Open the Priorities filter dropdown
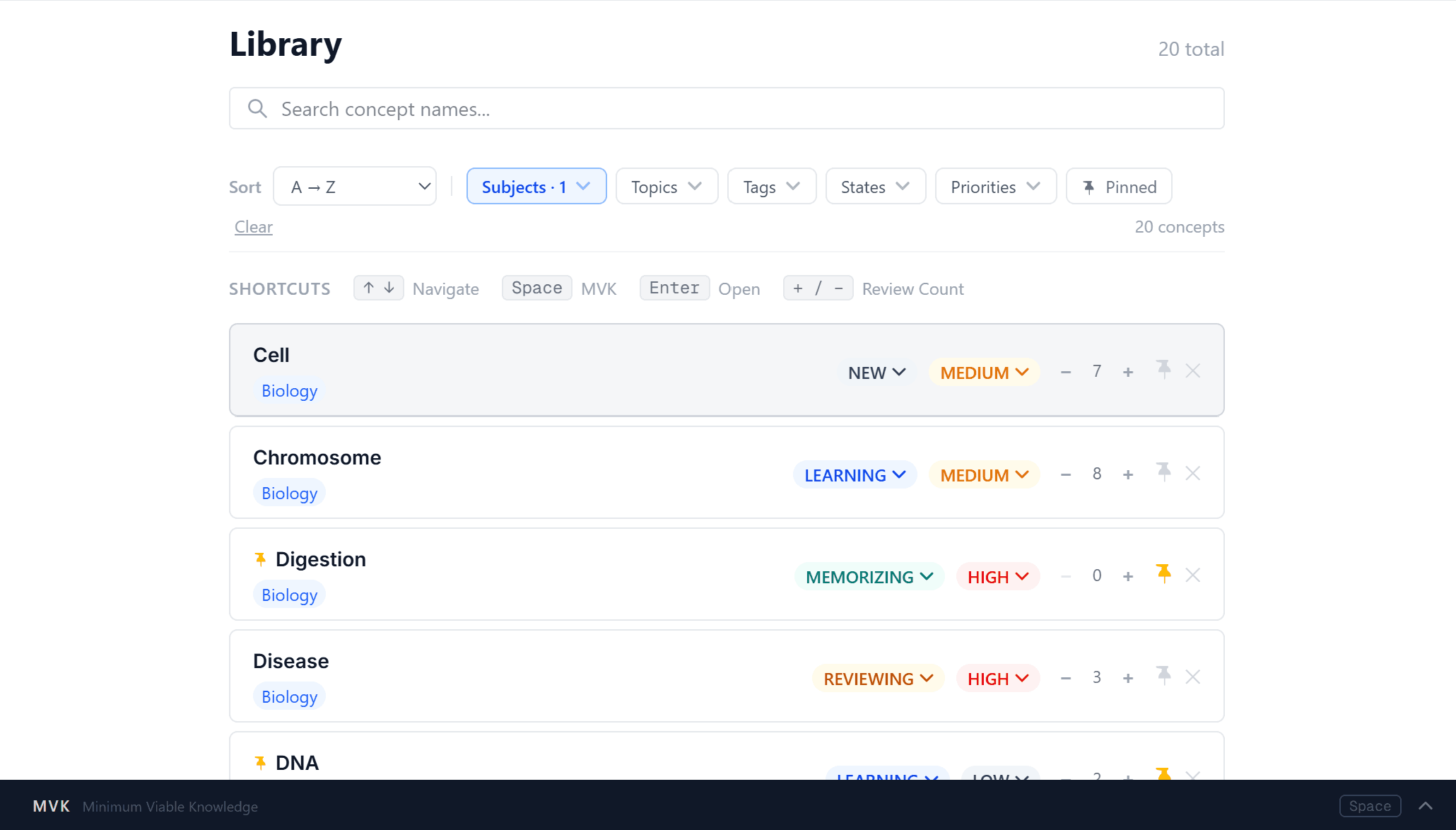 tap(996, 187)
